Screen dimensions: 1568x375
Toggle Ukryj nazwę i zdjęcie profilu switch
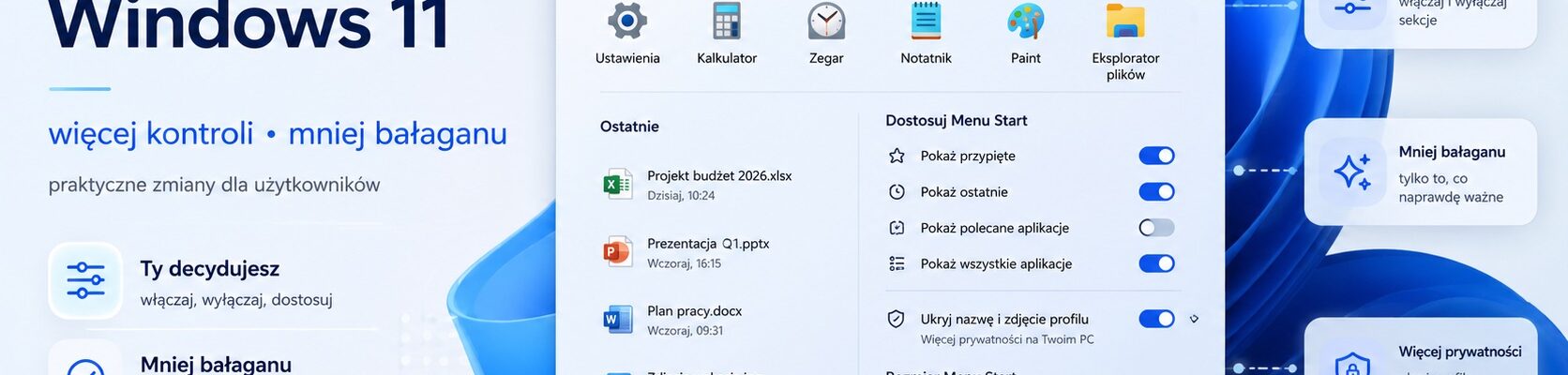1156,319
